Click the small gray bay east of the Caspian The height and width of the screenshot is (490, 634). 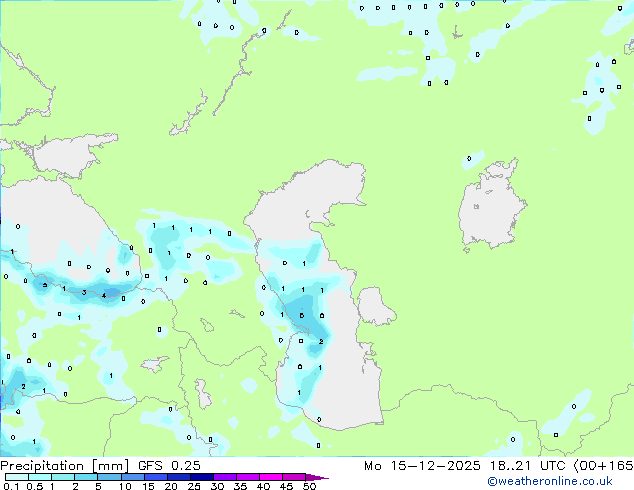click(x=373, y=306)
